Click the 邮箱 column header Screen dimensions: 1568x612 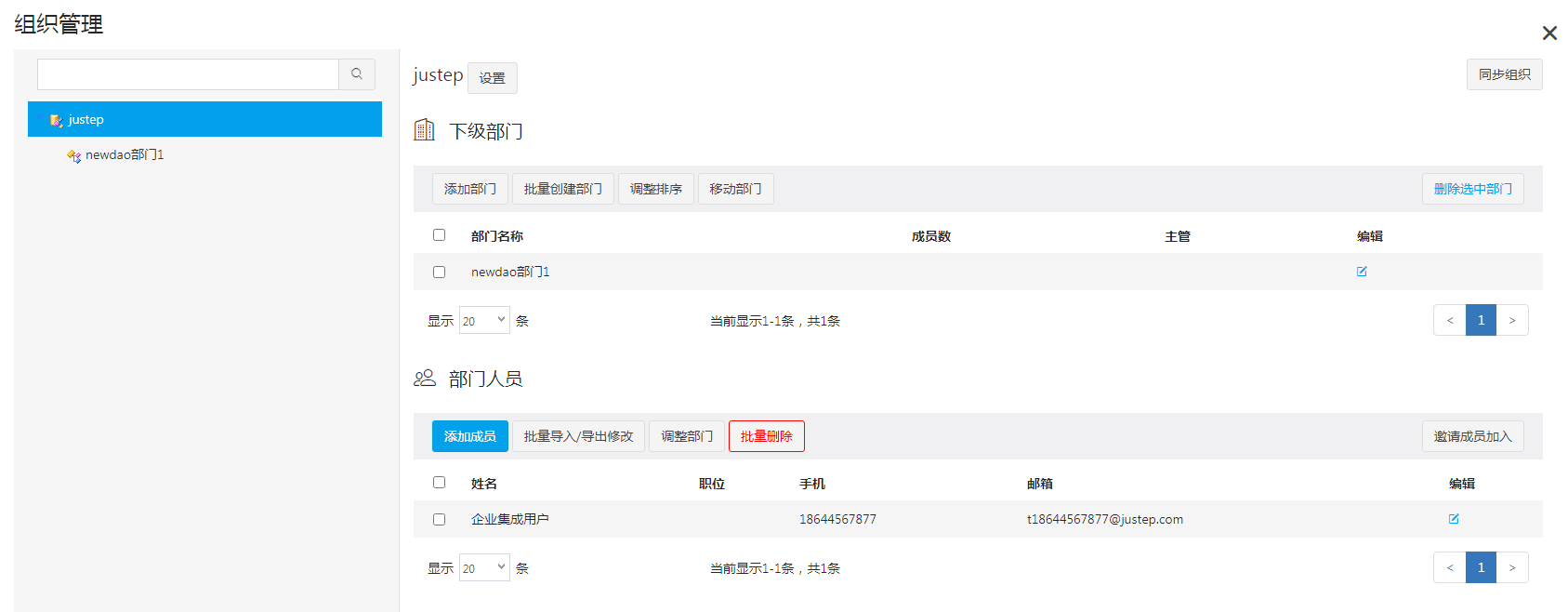pyautogui.click(x=1040, y=484)
